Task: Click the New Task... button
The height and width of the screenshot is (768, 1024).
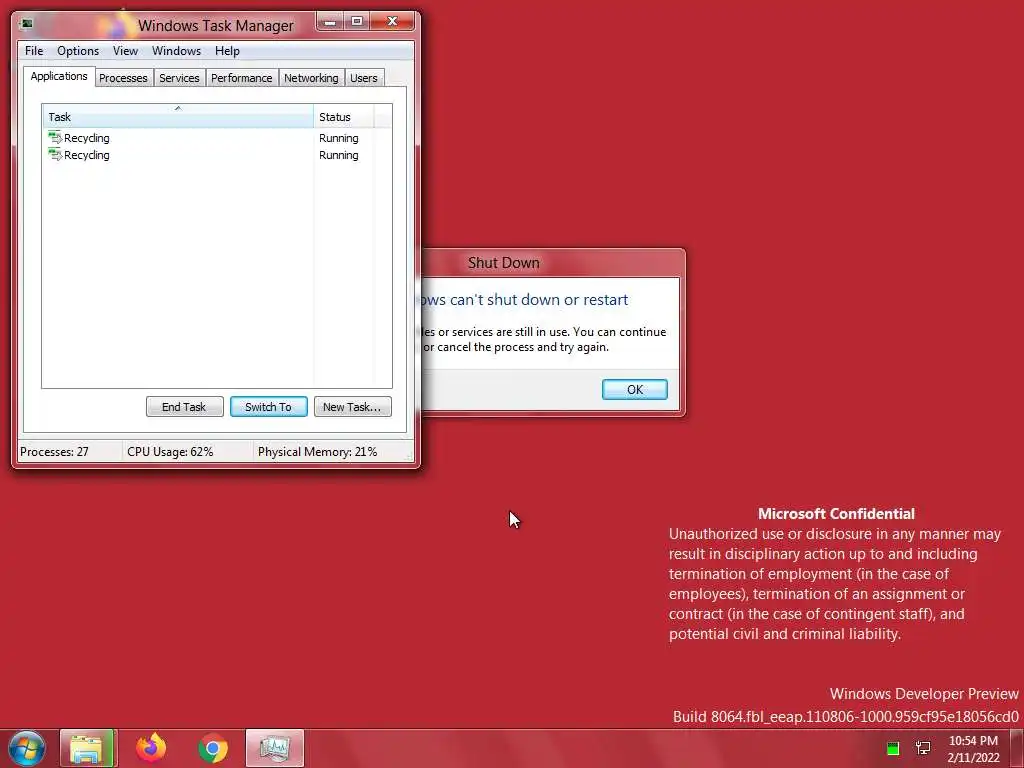Action: 353,407
